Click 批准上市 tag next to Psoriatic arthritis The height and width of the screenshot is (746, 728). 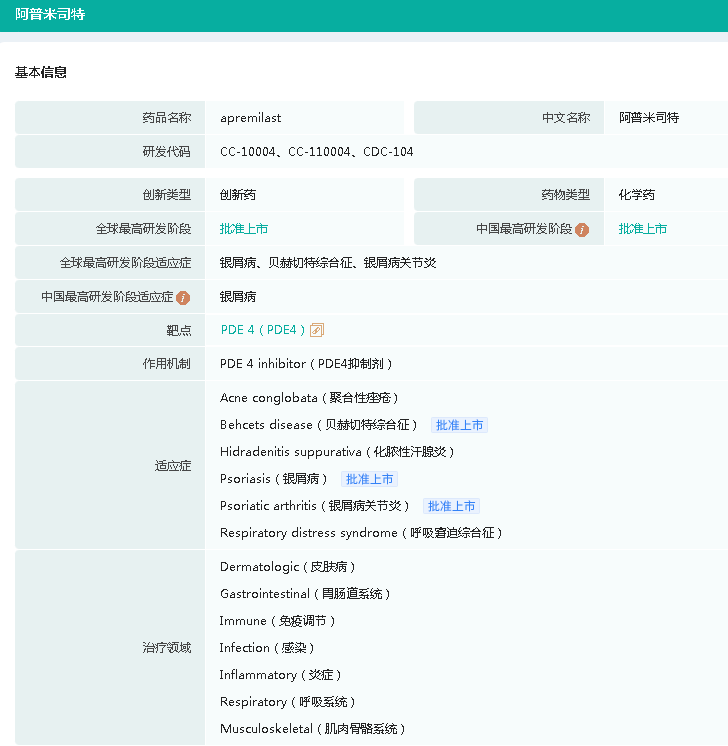(451, 506)
